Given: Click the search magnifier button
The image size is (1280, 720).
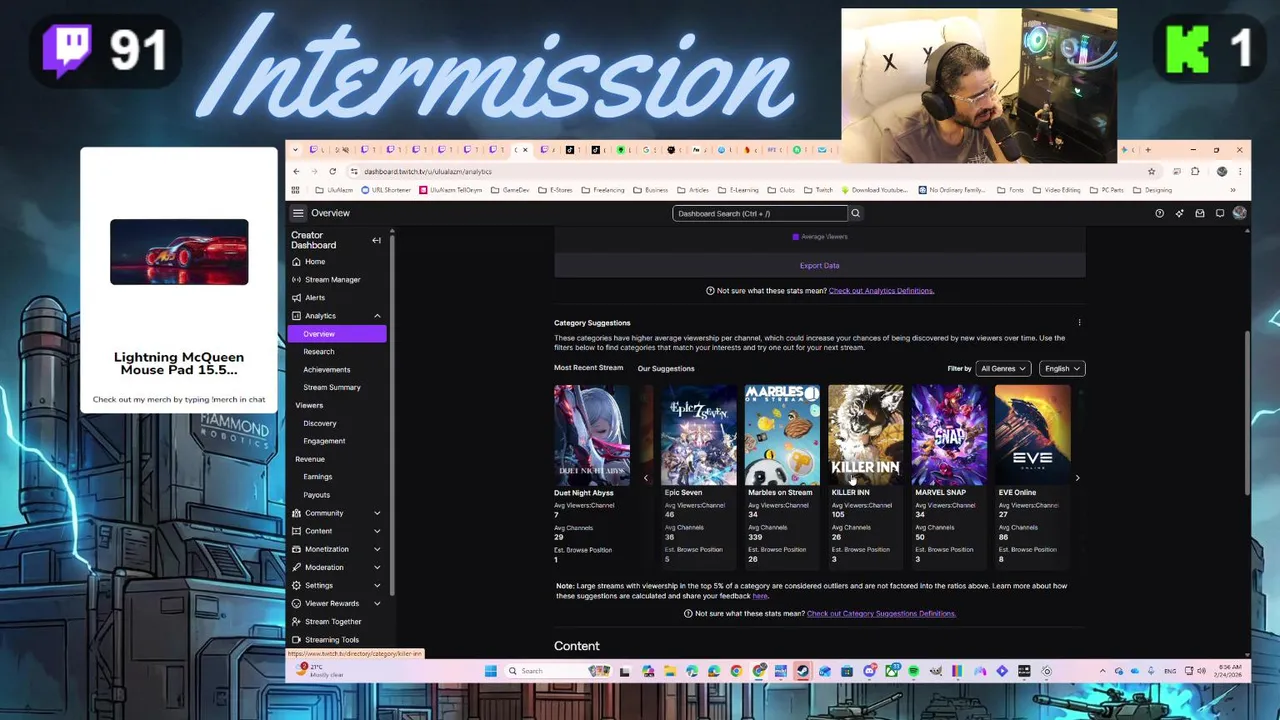Looking at the screenshot, I should (x=855, y=213).
